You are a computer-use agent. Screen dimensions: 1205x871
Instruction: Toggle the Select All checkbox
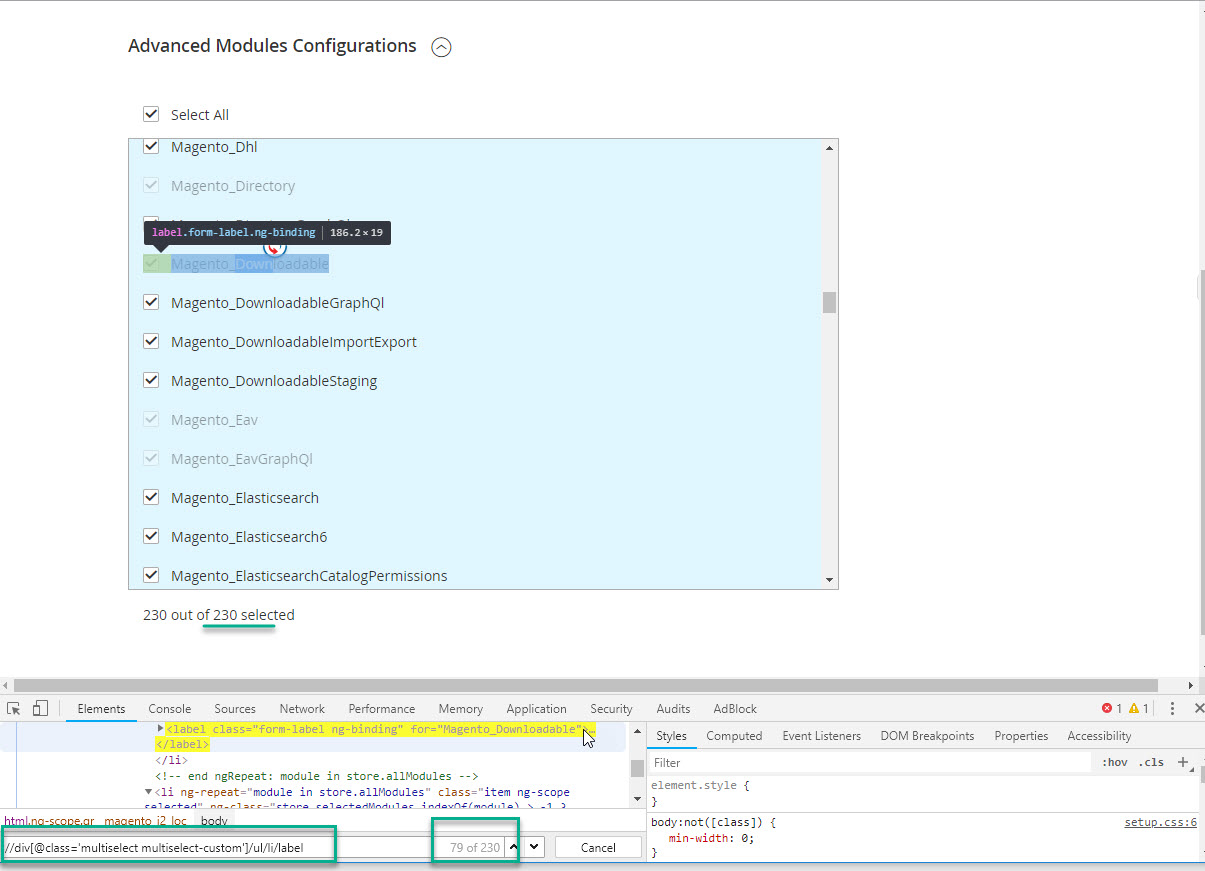(151, 114)
